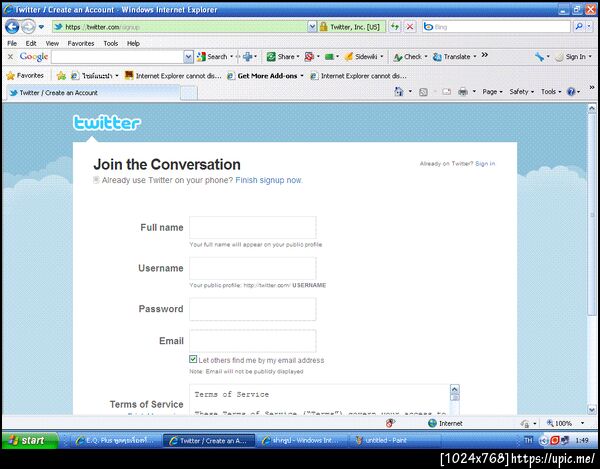Click the TH language indicator in the tray

(528, 440)
